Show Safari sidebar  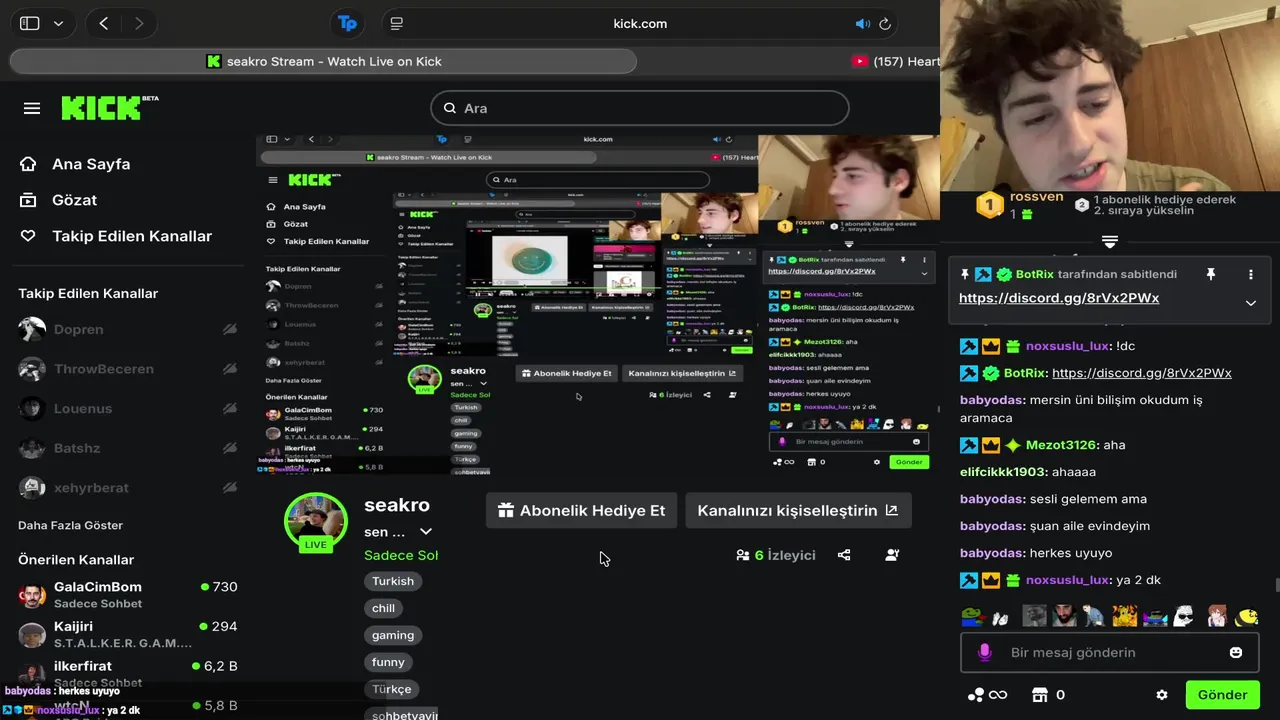[30, 23]
